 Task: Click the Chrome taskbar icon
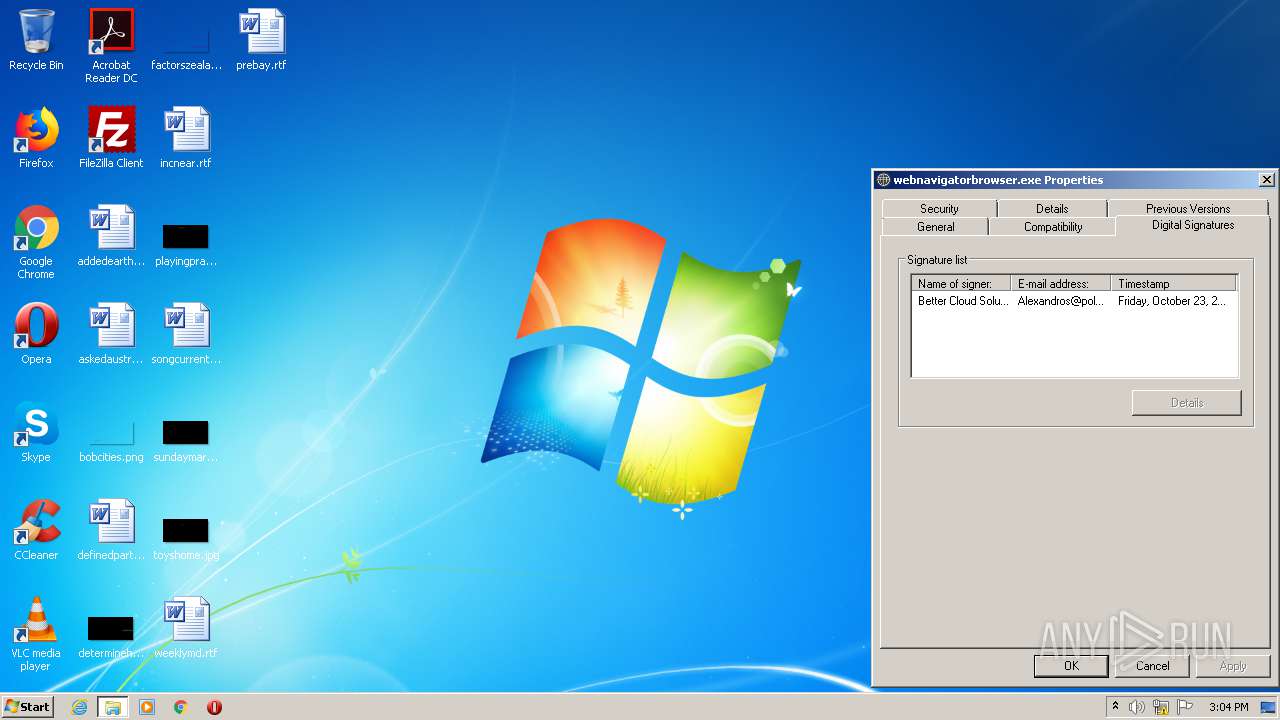[181, 707]
